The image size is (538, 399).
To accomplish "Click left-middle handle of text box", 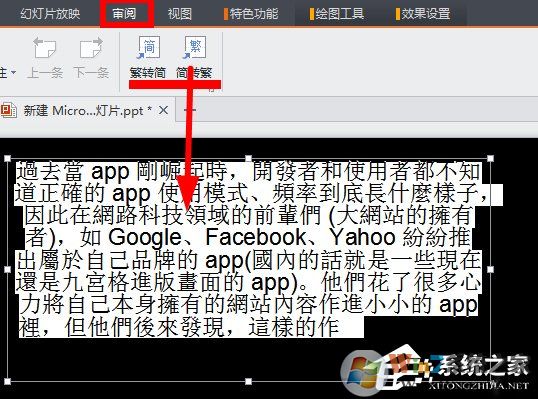I will pyautogui.click(x=7, y=270).
